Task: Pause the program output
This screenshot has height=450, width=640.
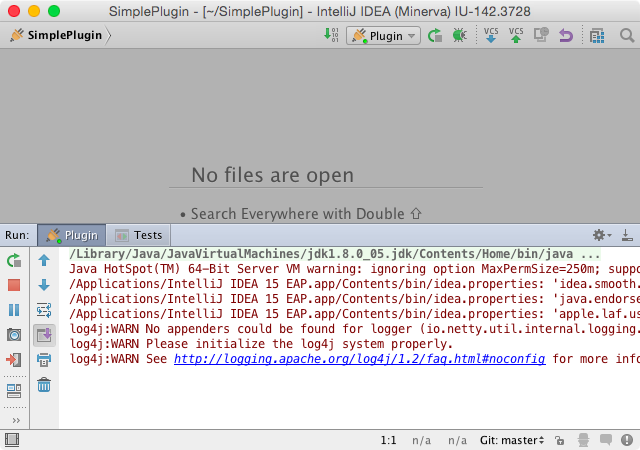Action: tap(14, 310)
